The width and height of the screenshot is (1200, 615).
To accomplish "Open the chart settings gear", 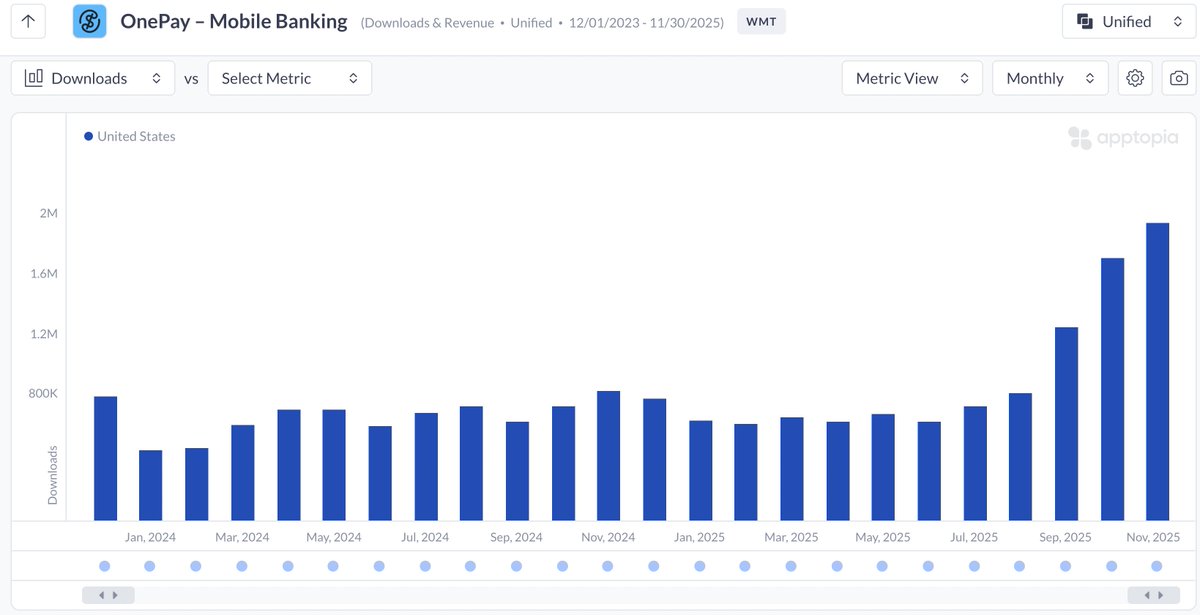I will [1135, 78].
